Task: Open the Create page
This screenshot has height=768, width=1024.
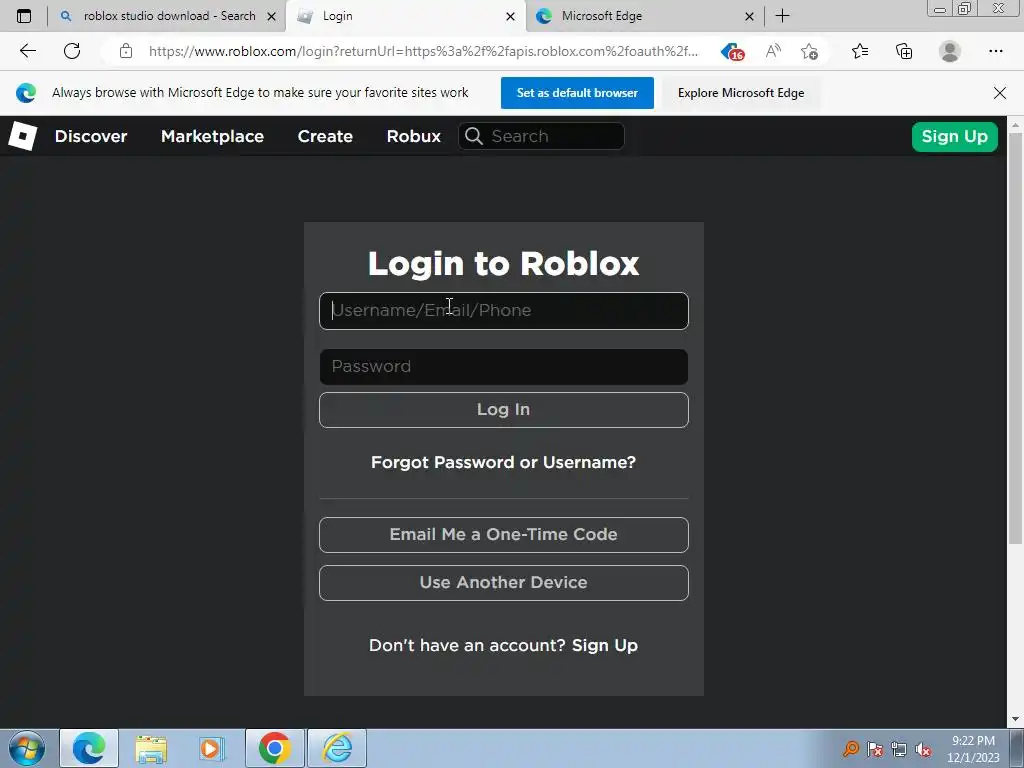Action: point(325,136)
